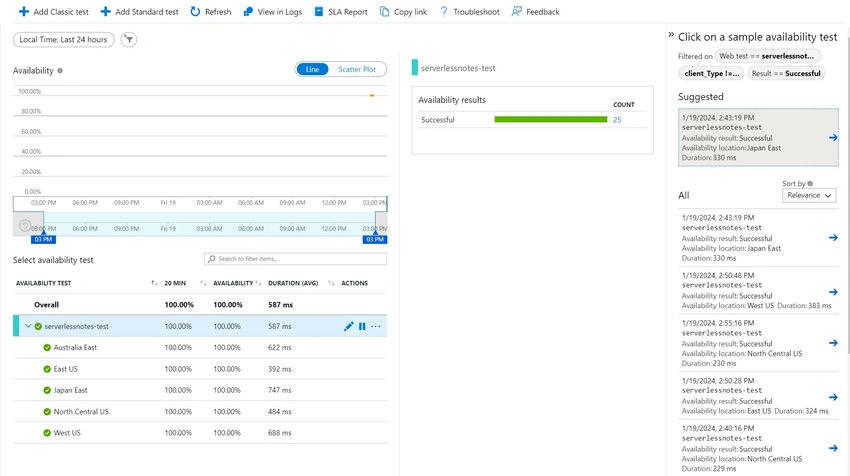The width and height of the screenshot is (850, 476).
Task: Open All list 2:43:19 PM Japan East sample
Action: [x=758, y=238]
